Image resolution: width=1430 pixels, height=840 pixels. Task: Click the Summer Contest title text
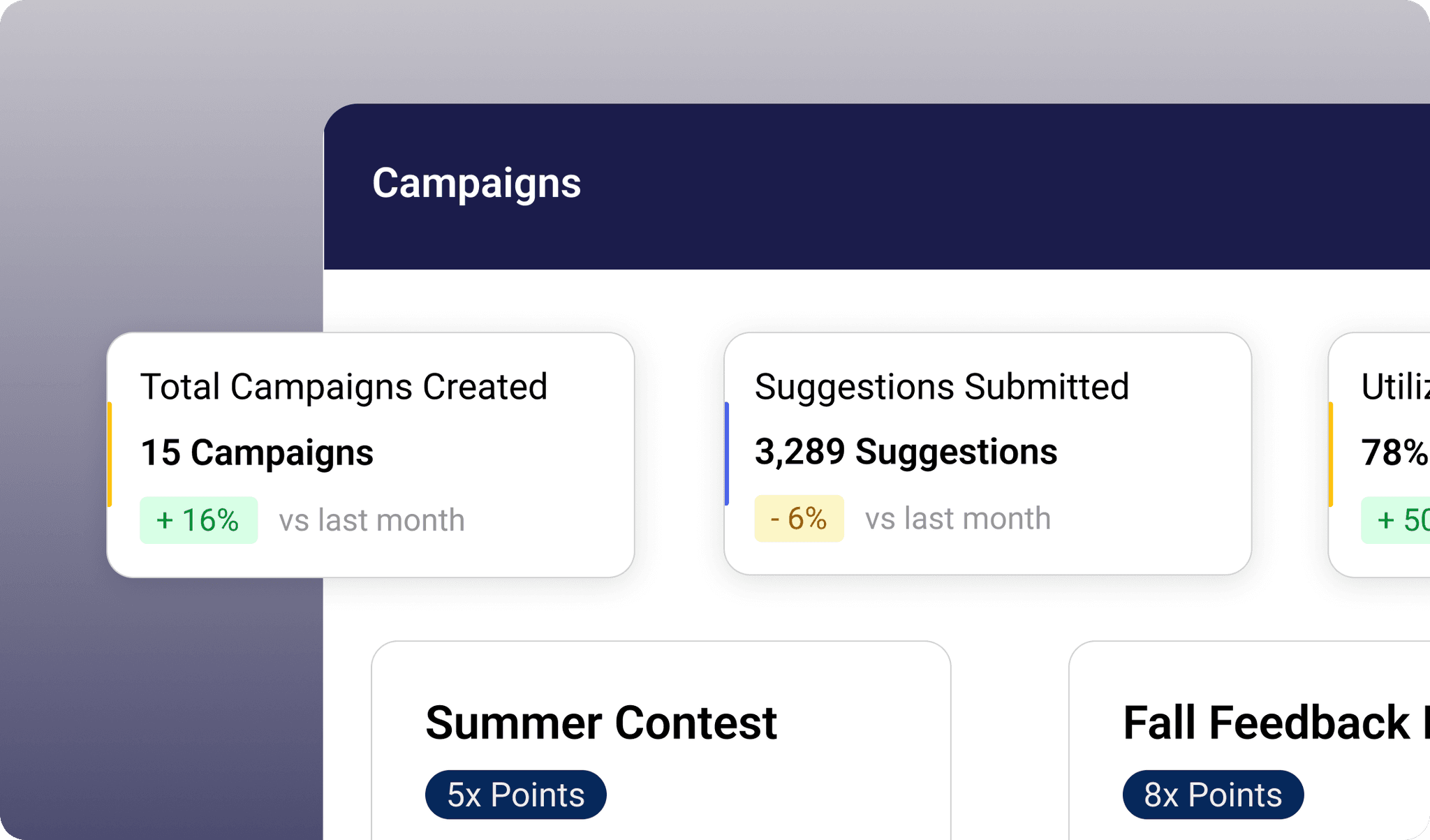point(601,723)
